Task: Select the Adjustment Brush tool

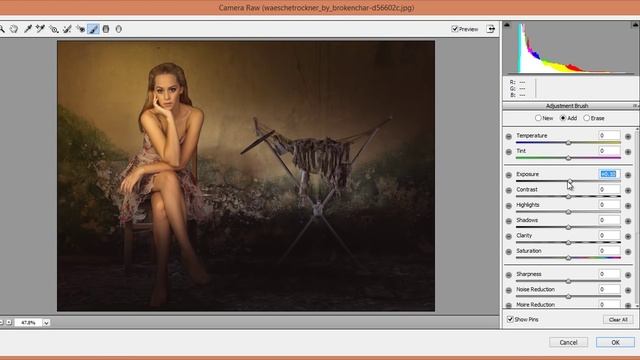Action: 93,29
